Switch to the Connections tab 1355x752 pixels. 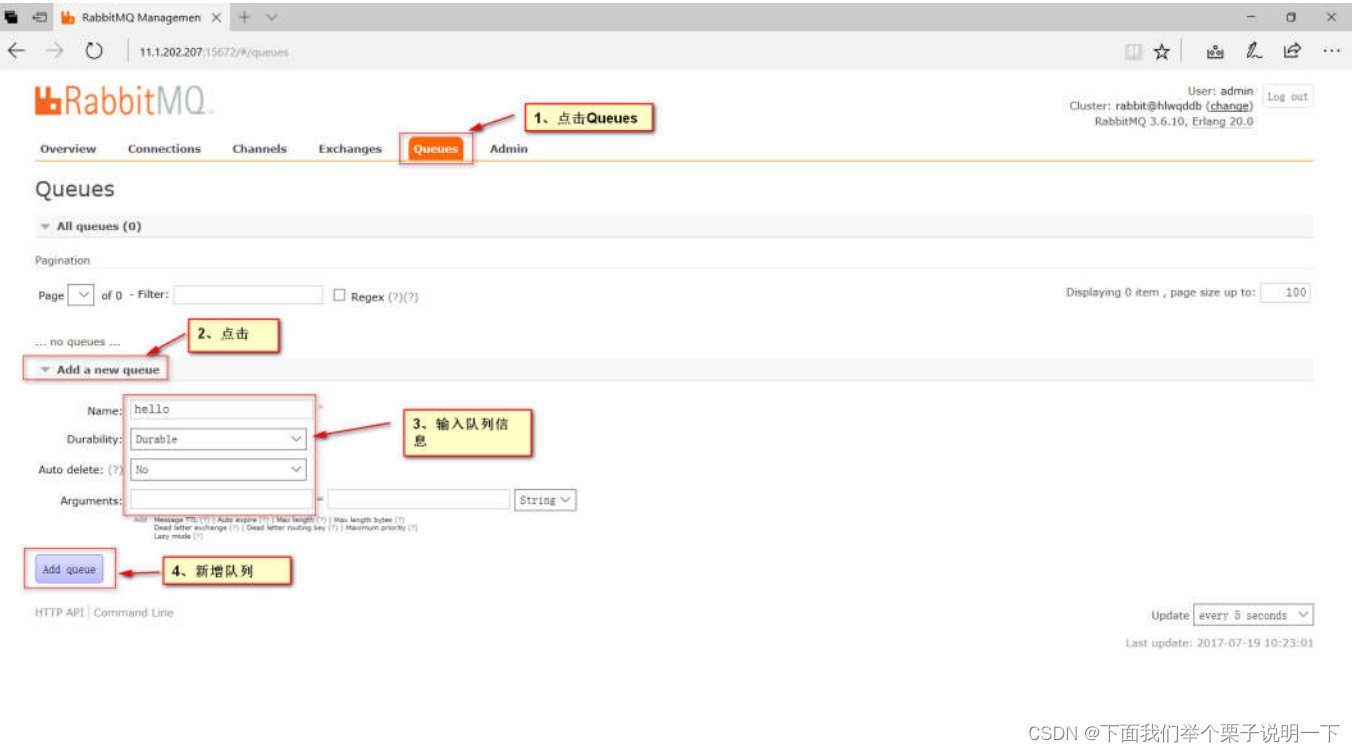164,149
